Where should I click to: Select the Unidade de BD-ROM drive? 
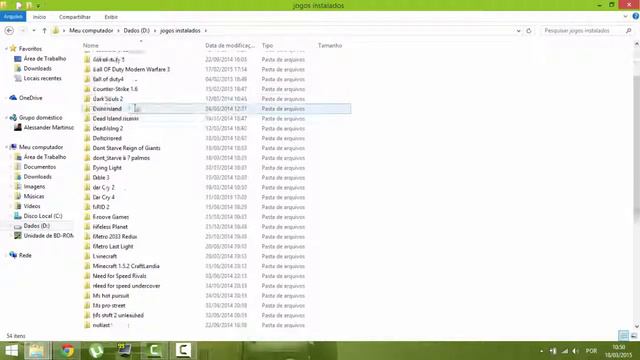click(x=48, y=236)
